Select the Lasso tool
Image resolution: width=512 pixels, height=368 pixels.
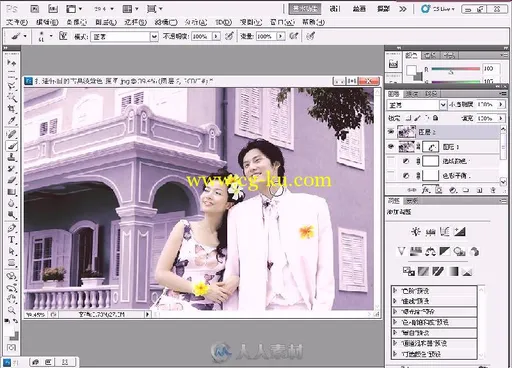click(12, 85)
